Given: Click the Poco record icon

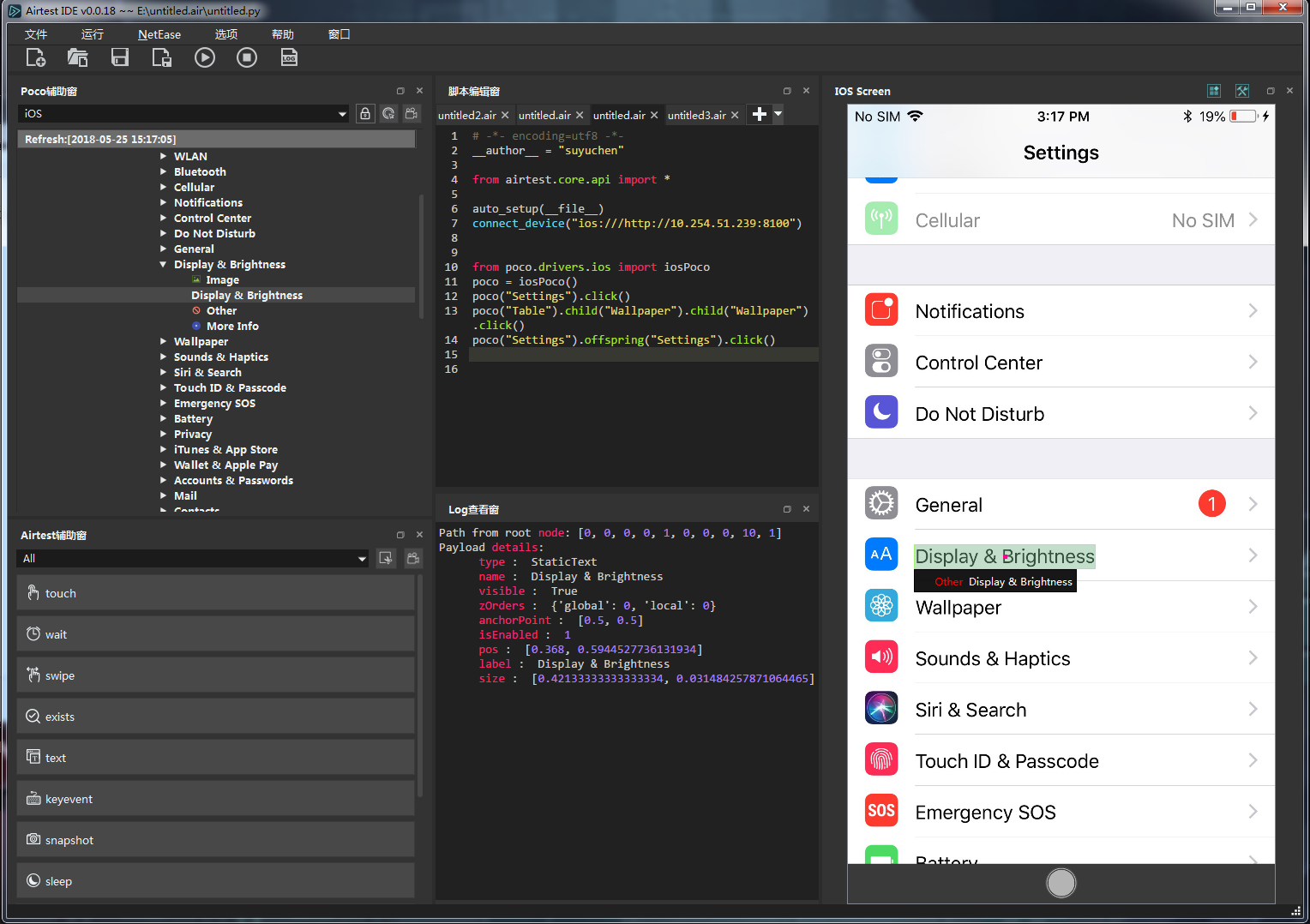Looking at the screenshot, I should tap(412, 114).
